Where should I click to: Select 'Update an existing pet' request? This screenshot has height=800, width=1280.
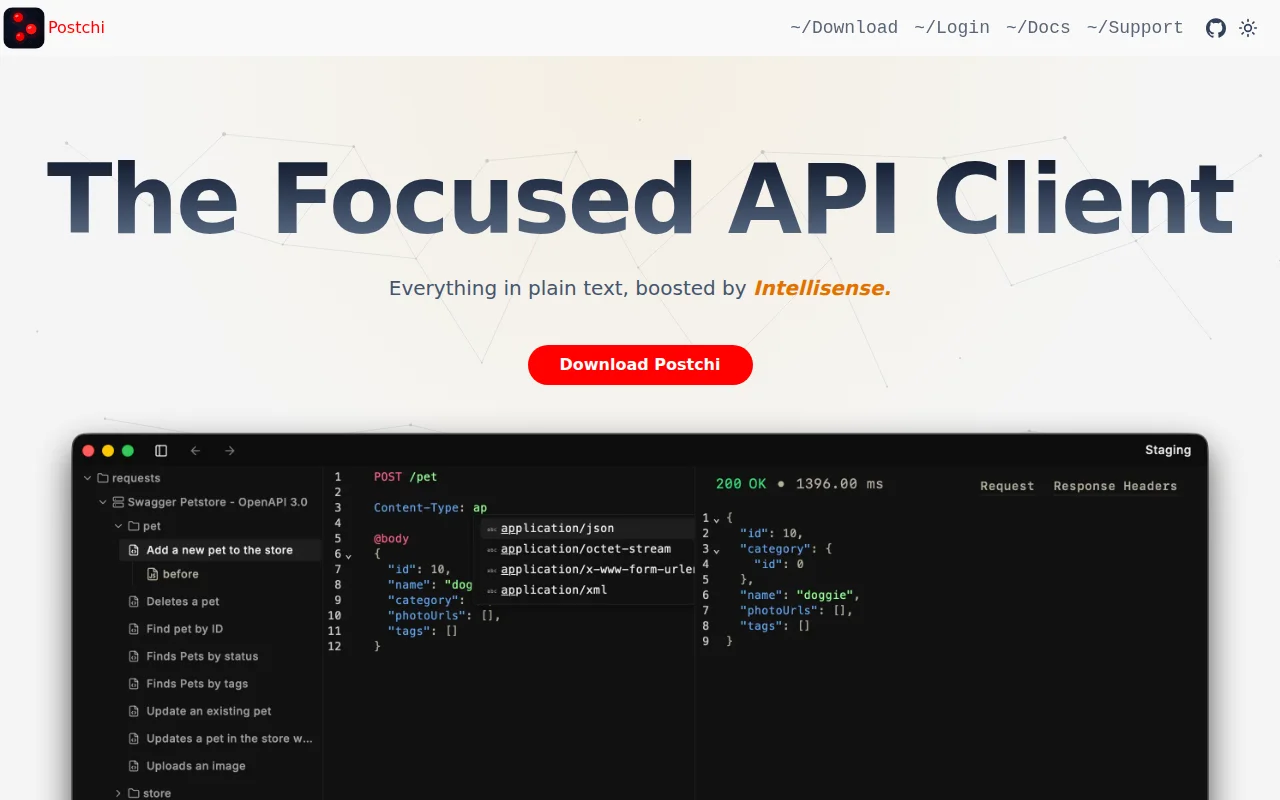click(209, 711)
